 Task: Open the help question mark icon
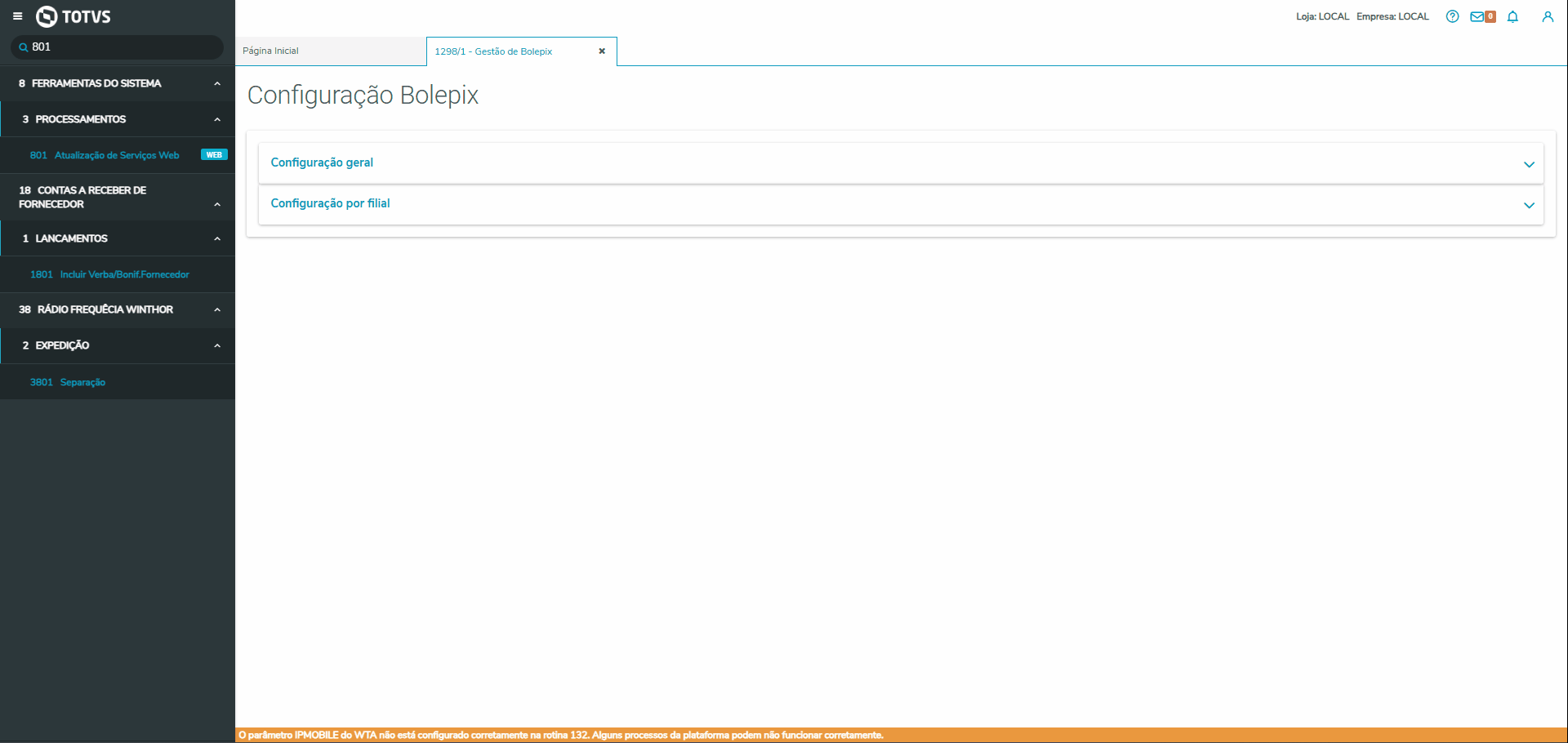pyautogui.click(x=1452, y=16)
